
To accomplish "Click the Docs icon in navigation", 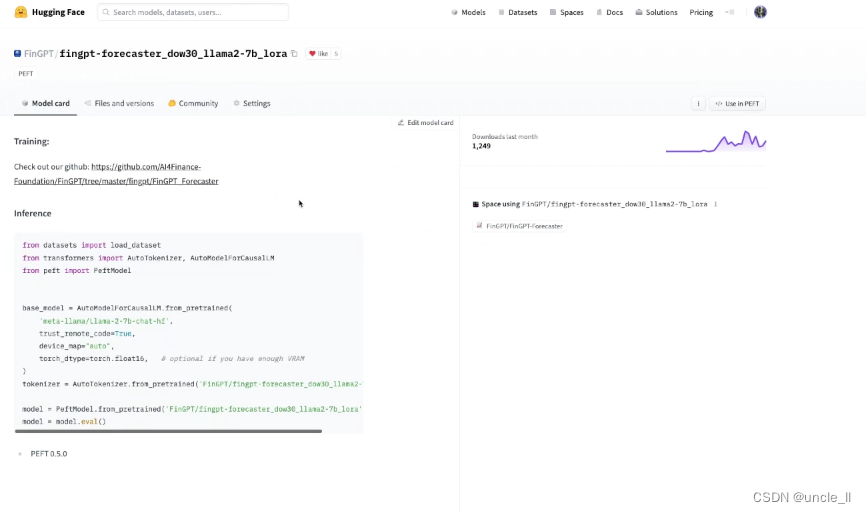I will pyautogui.click(x=599, y=12).
